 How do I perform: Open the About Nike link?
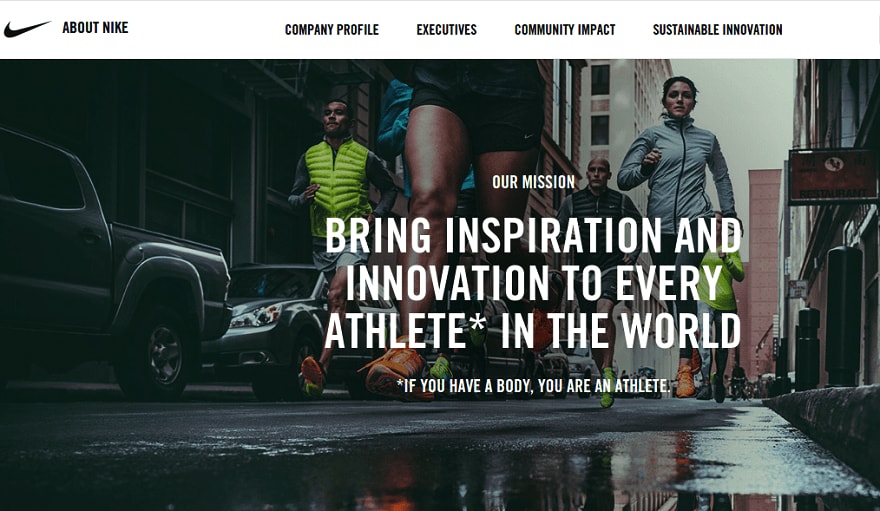95,28
